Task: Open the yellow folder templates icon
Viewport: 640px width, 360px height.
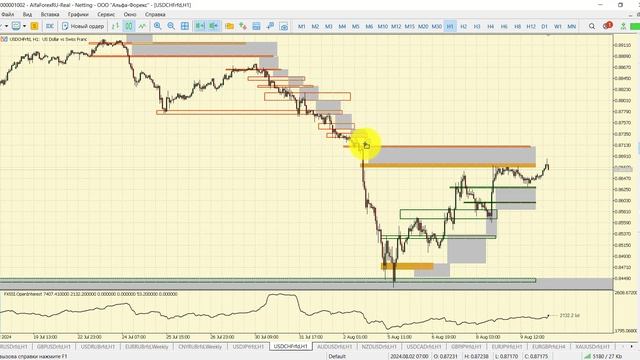Action: click(x=229, y=26)
